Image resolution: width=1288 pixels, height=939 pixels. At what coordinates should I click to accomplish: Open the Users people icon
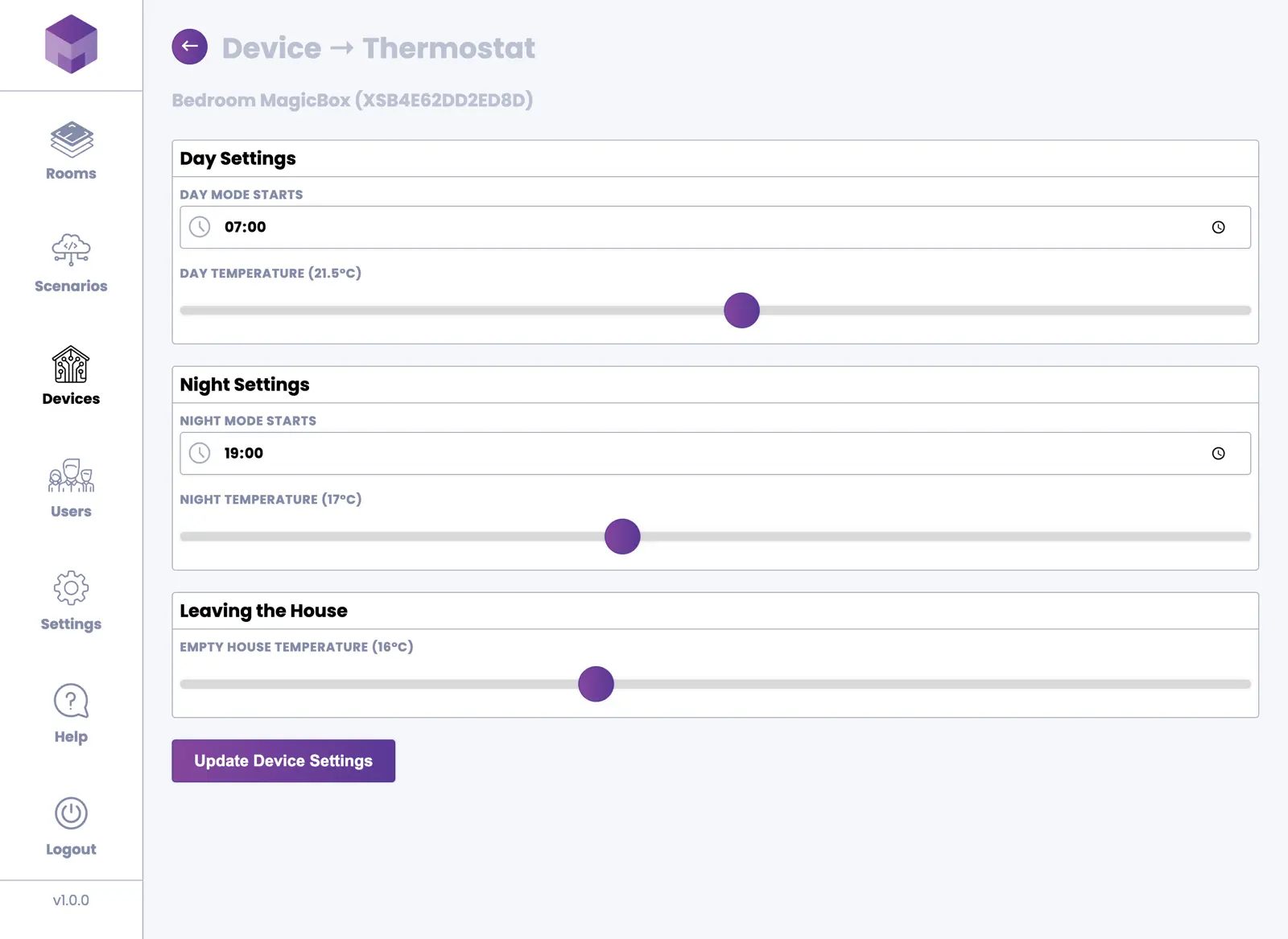pos(71,476)
